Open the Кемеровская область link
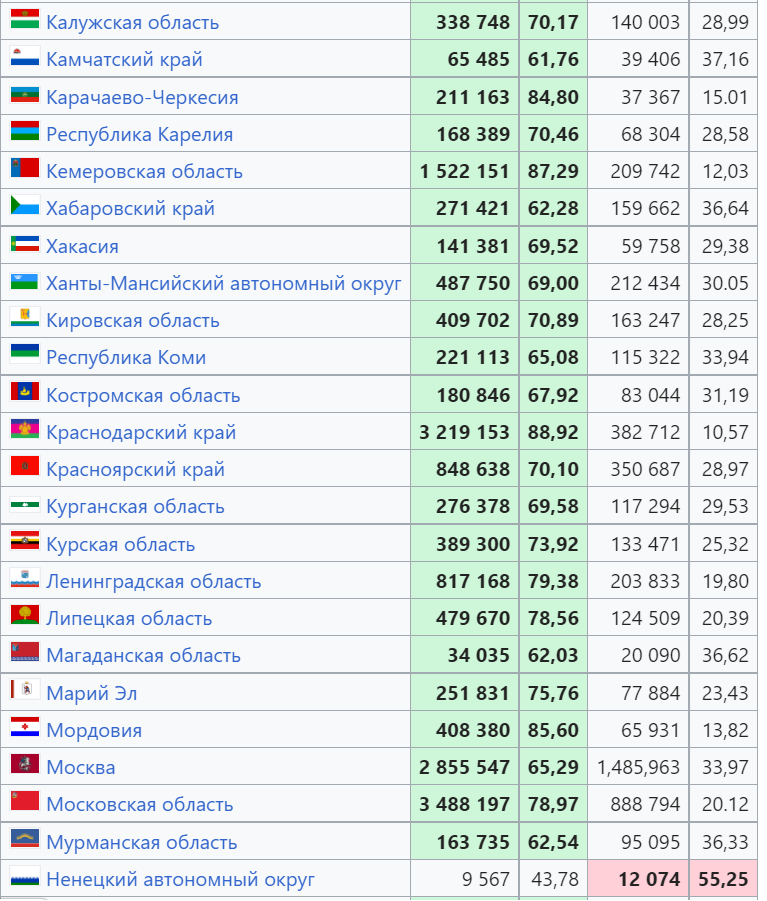Screen dimensions: 767x901 tap(144, 171)
